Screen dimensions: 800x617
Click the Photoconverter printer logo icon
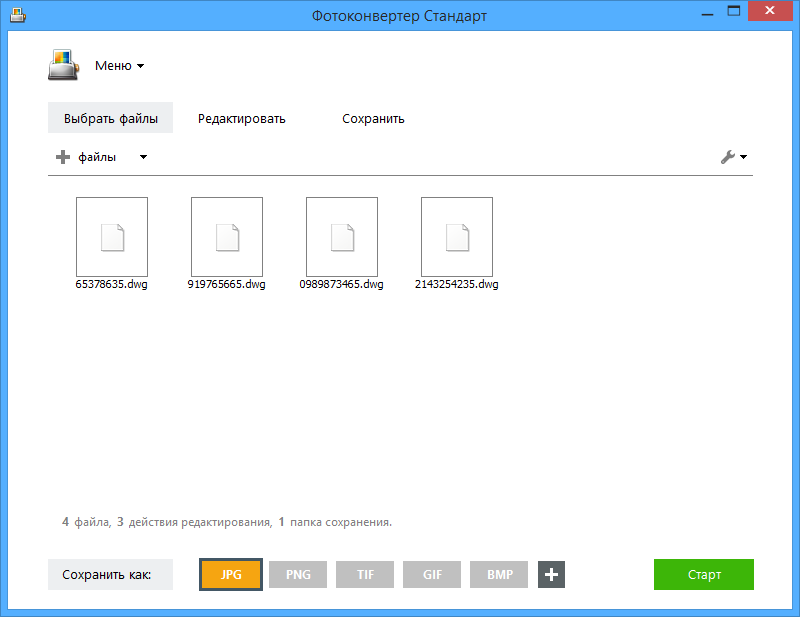tap(63, 65)
